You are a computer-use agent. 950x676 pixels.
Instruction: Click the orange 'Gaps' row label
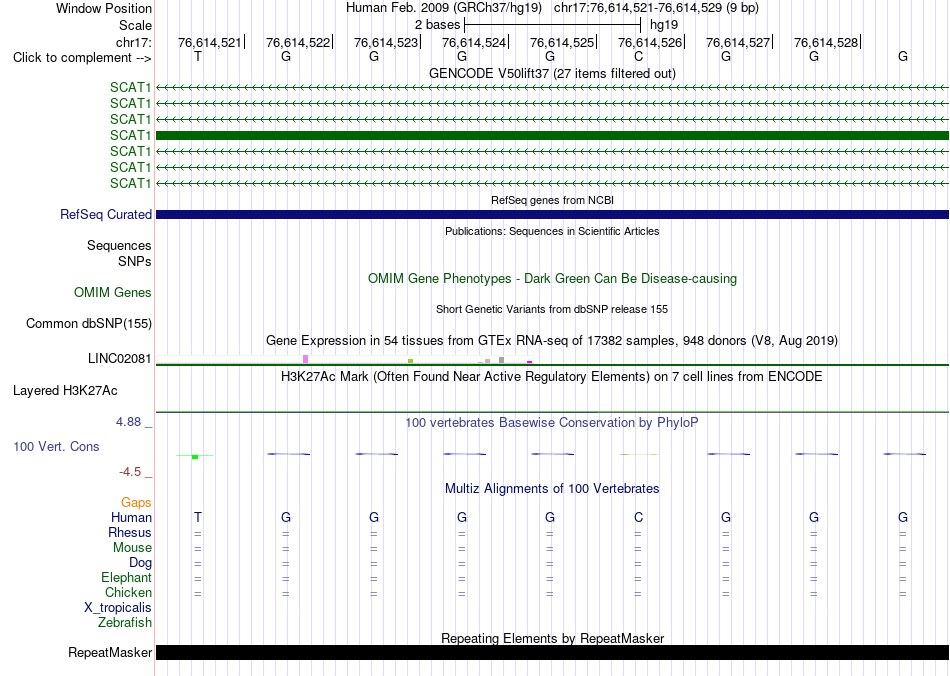click(x=136, y=502)
